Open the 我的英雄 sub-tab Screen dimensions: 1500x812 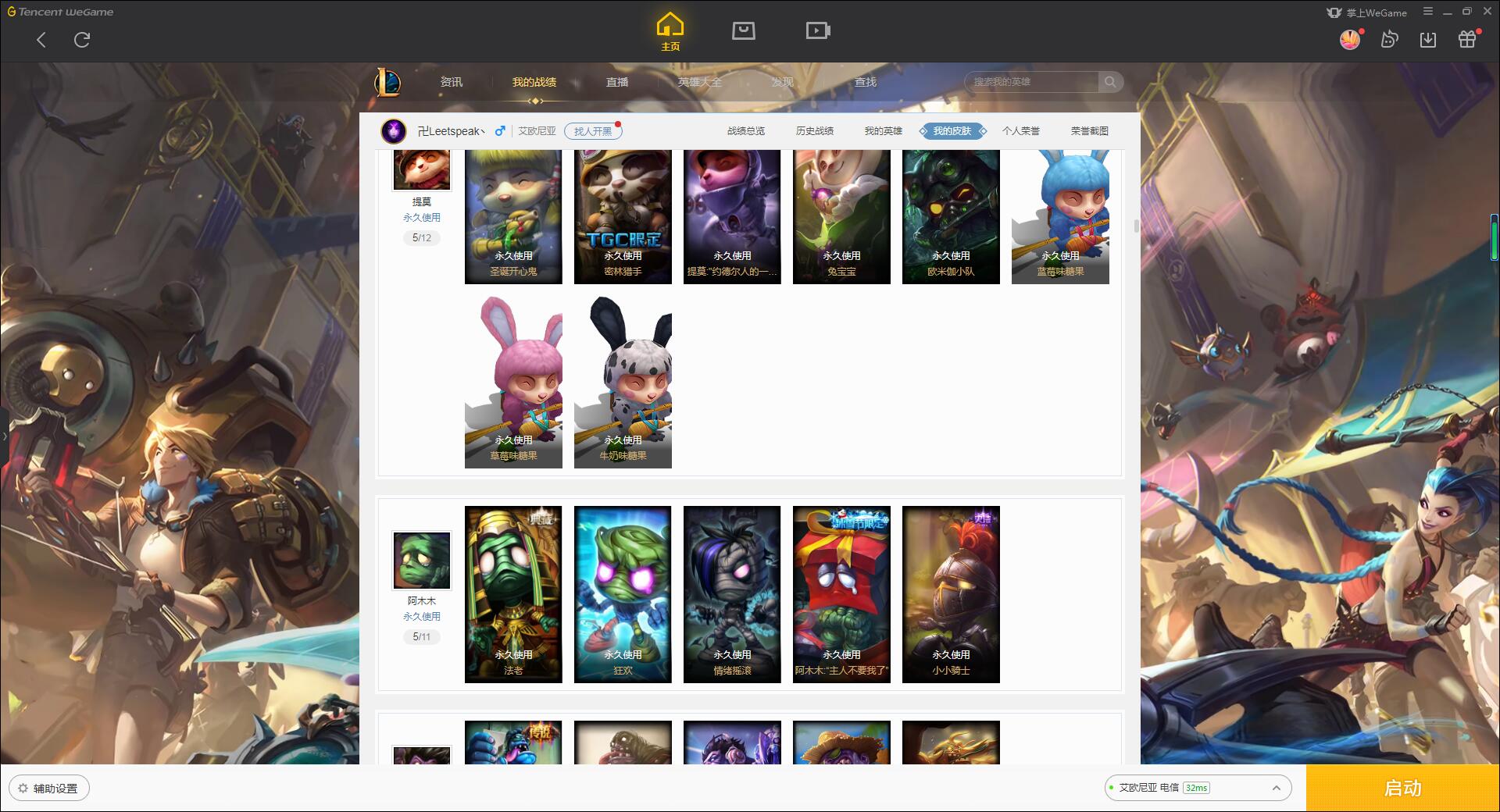point(884,131)
